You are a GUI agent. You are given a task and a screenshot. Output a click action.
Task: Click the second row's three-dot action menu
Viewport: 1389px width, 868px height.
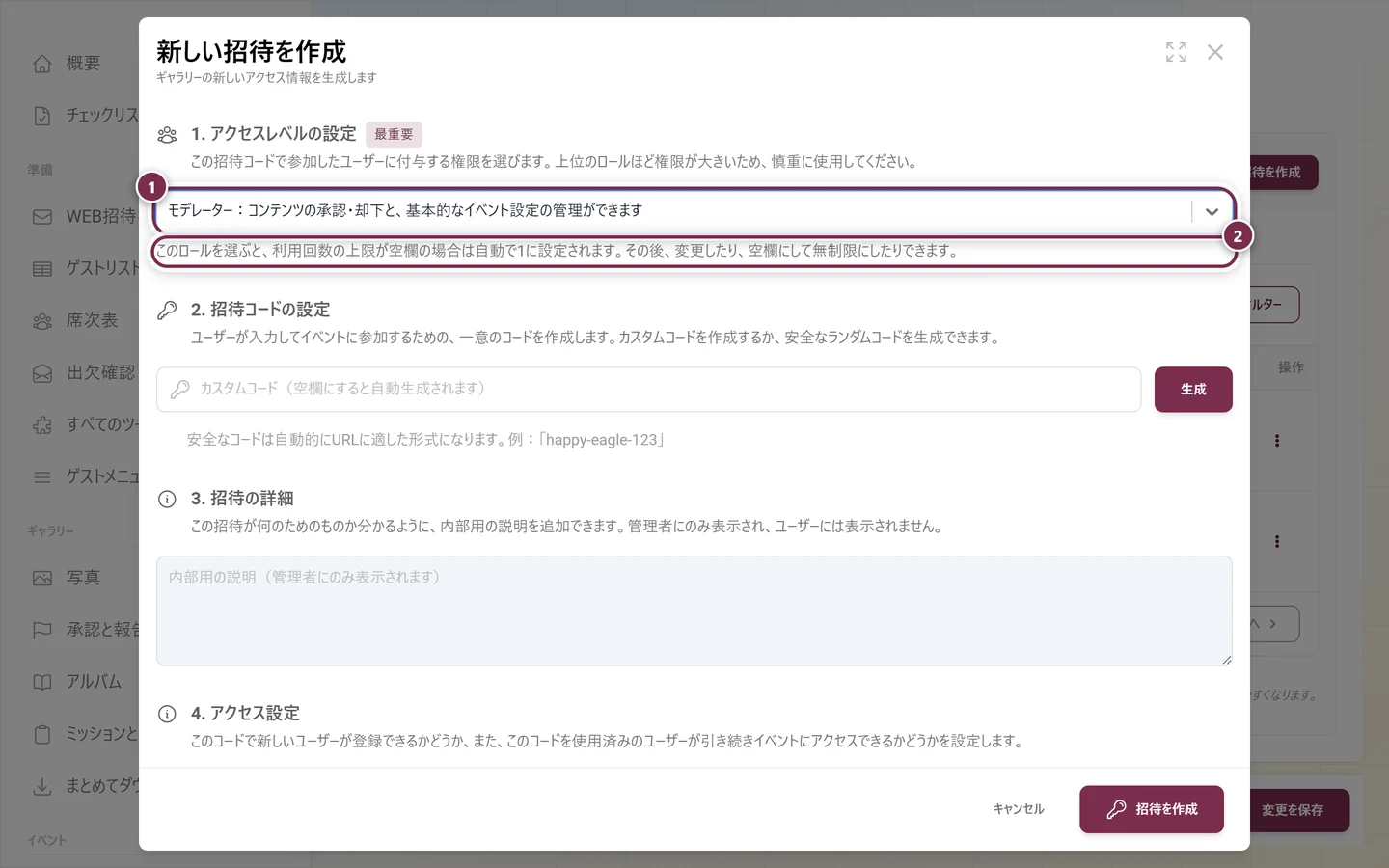coord(1277,542)
